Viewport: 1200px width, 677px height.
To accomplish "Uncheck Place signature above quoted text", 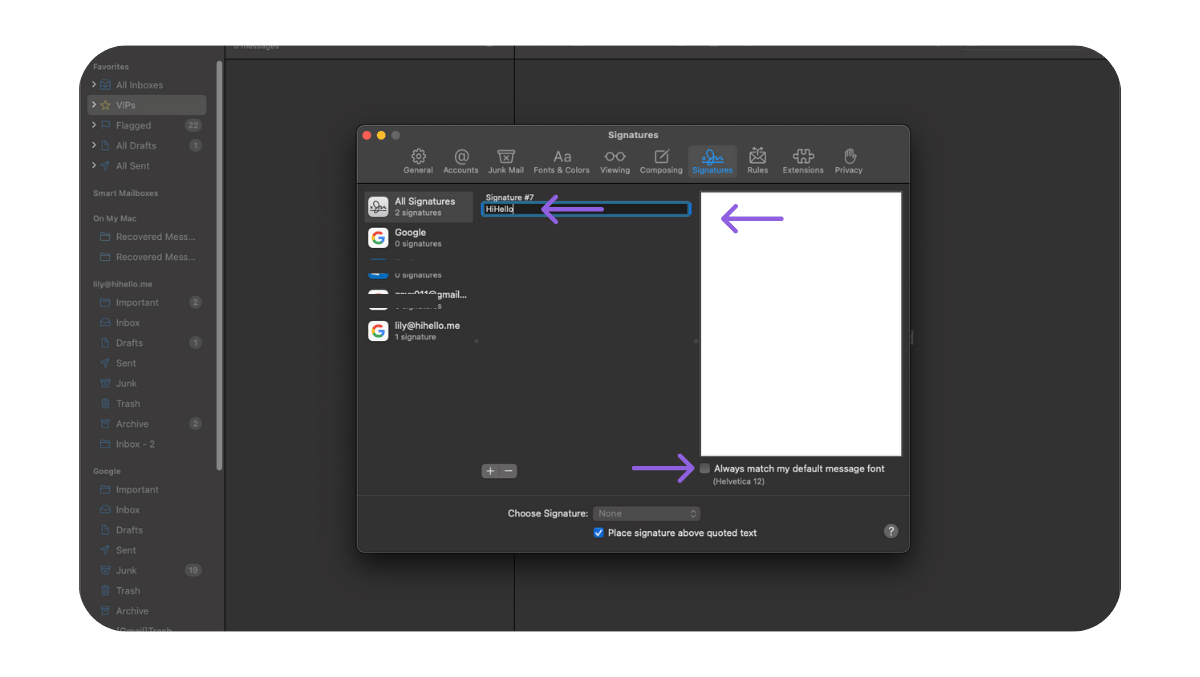I will (x=599, y=533).
